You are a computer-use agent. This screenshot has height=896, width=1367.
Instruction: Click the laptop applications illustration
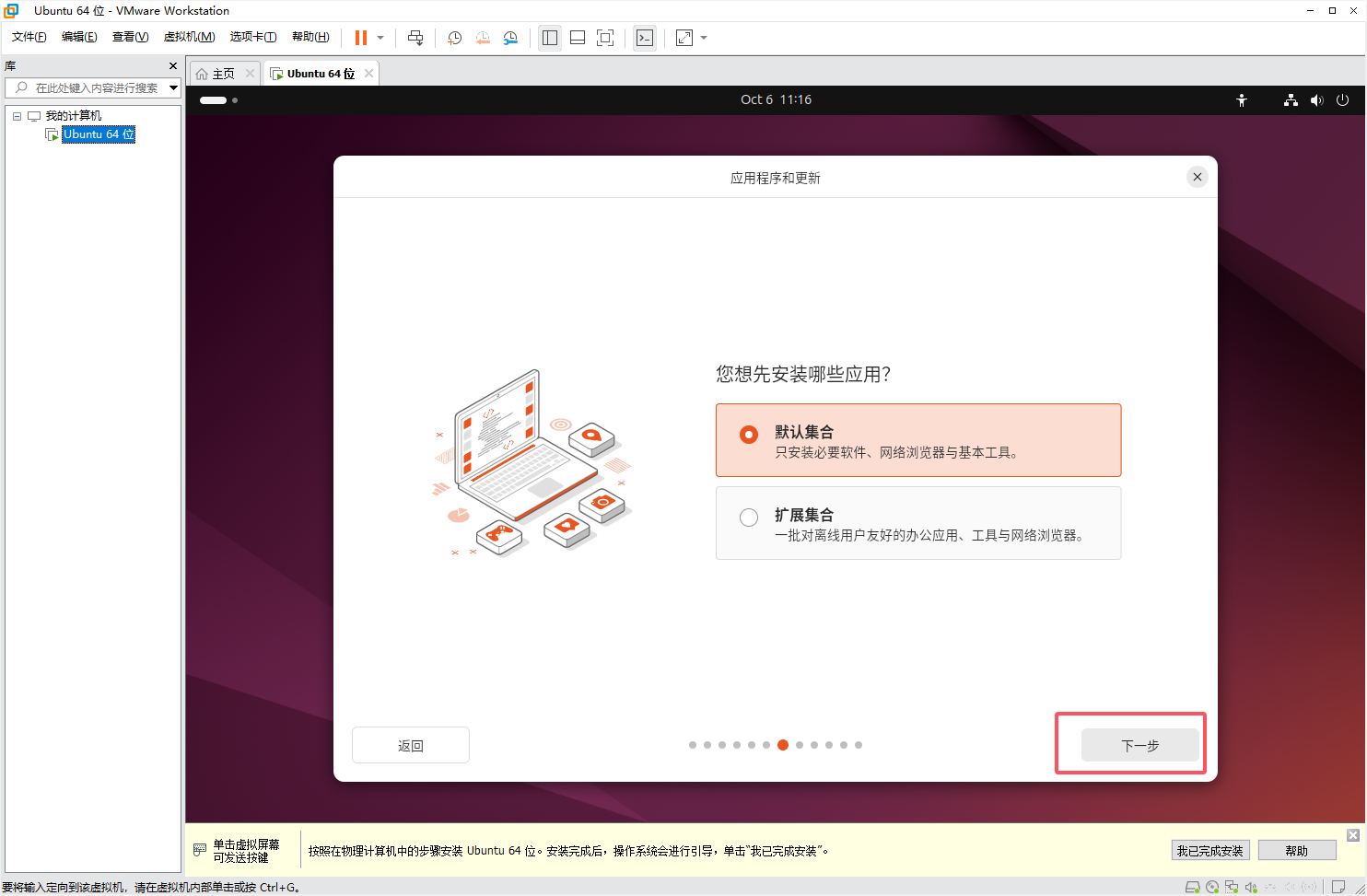tap(532, 463)
